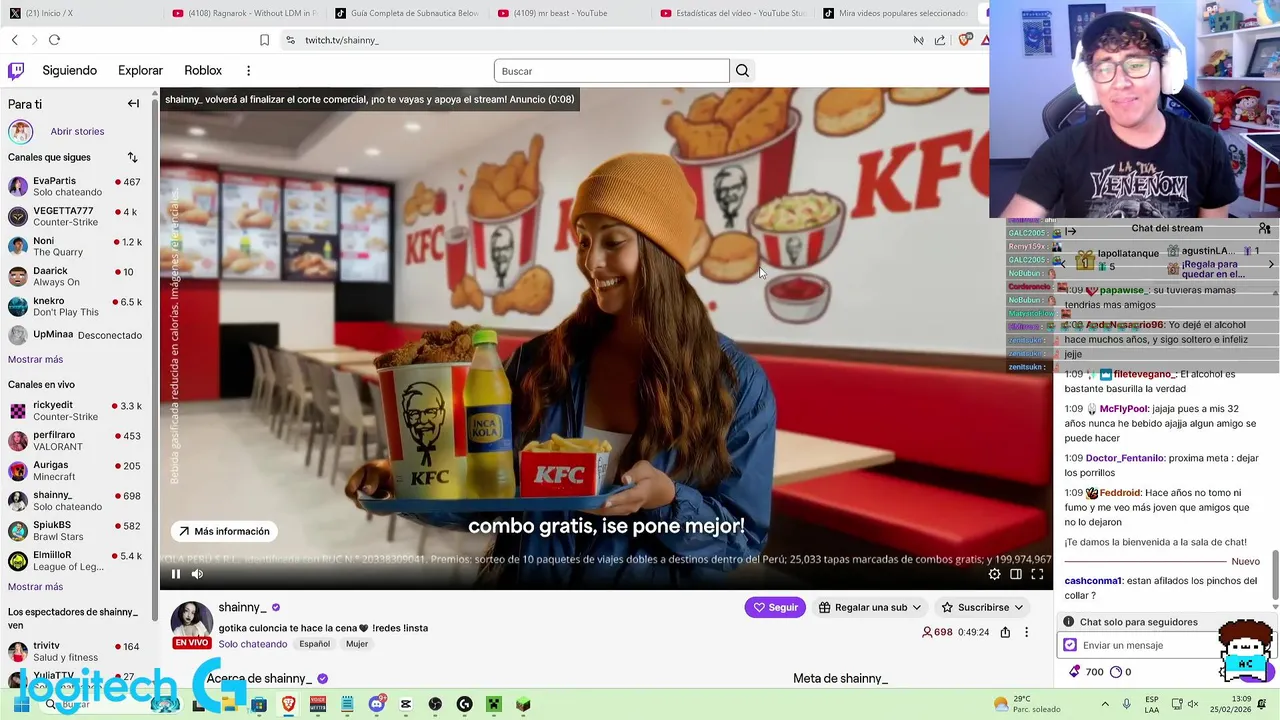Open EvaPartis channel in sidebar
The image size is (1280, 720).
pyautogui.click(x=76, y=186)
